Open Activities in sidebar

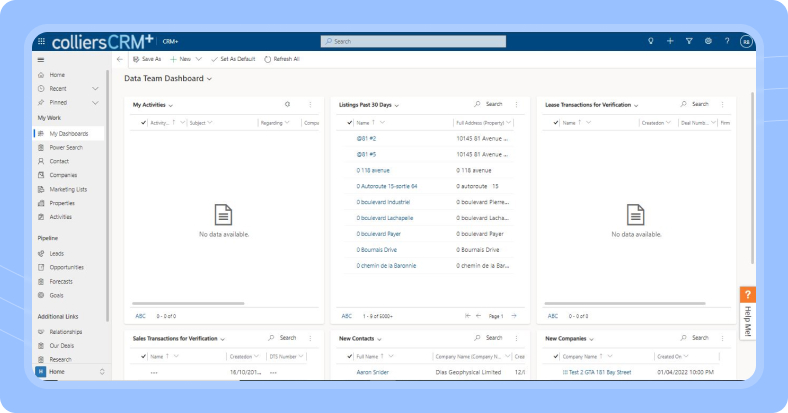(x=60, y=217)
